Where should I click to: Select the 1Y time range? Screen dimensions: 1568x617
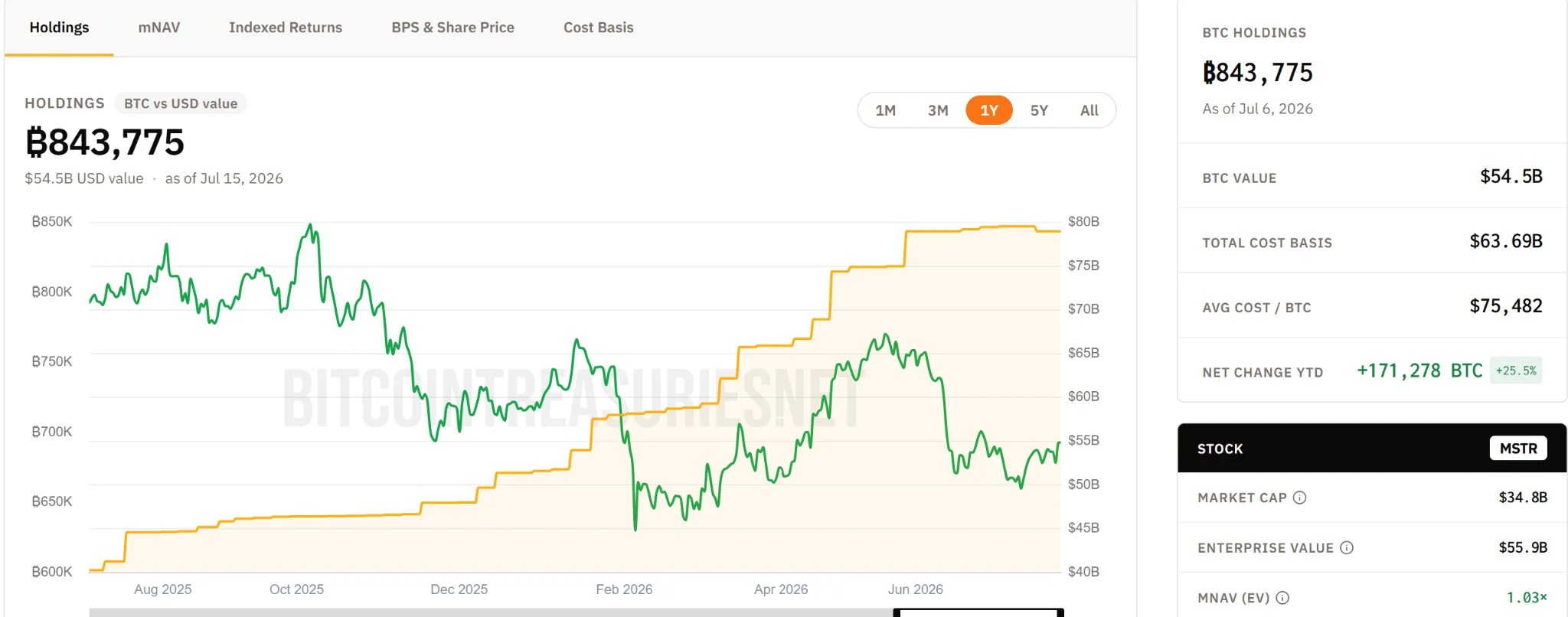(x=989, y=110)
